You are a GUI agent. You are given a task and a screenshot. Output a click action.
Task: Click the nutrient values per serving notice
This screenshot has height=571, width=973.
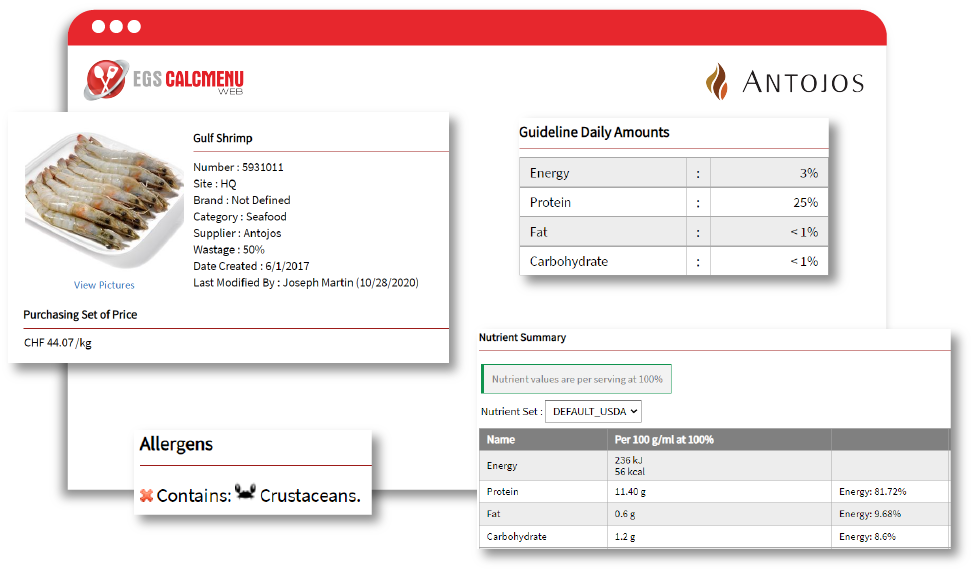(576, 380)
